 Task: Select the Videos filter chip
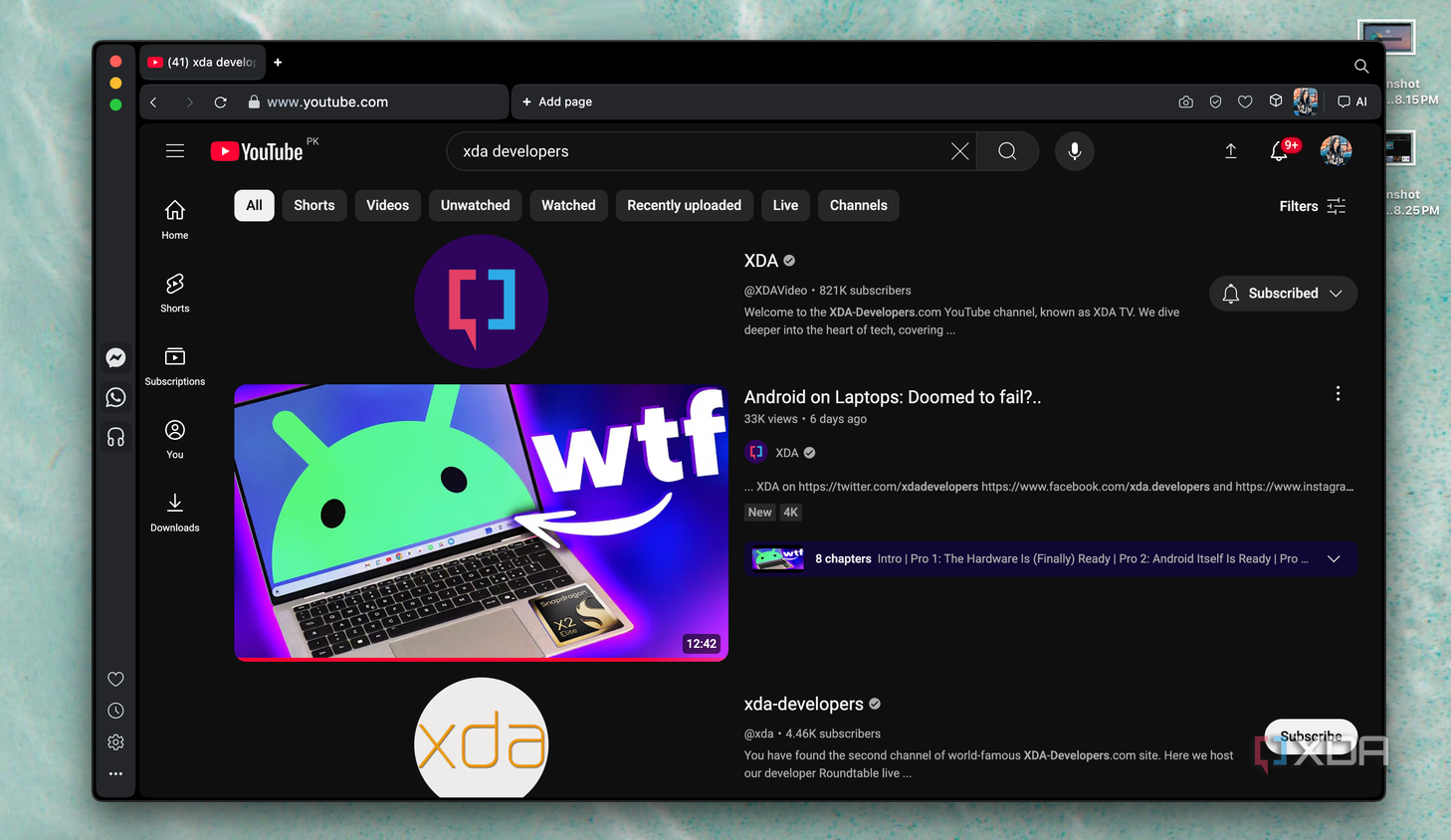[x=387, y=205]
